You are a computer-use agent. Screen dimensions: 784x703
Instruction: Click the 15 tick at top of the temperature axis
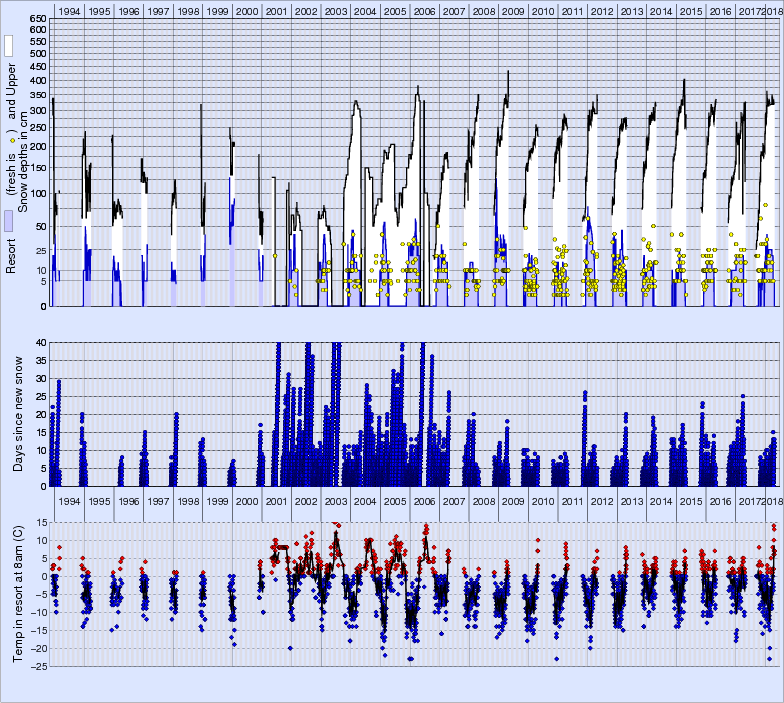[41, 522]
